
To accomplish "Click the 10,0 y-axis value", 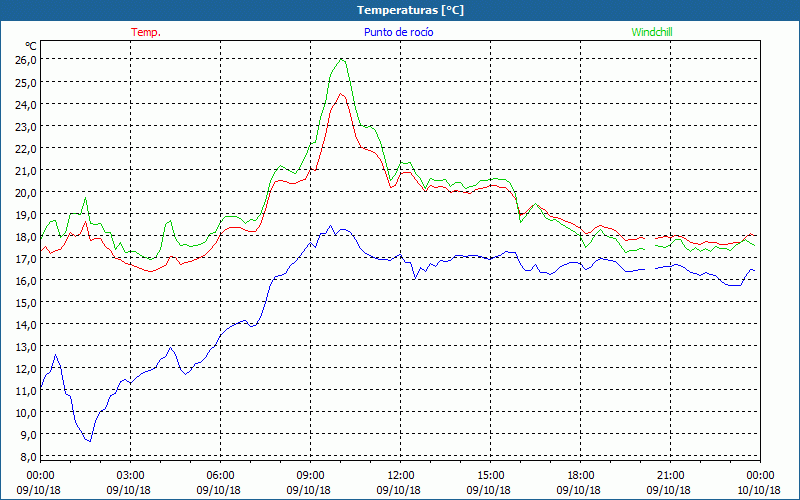I will tap(26, 413).
